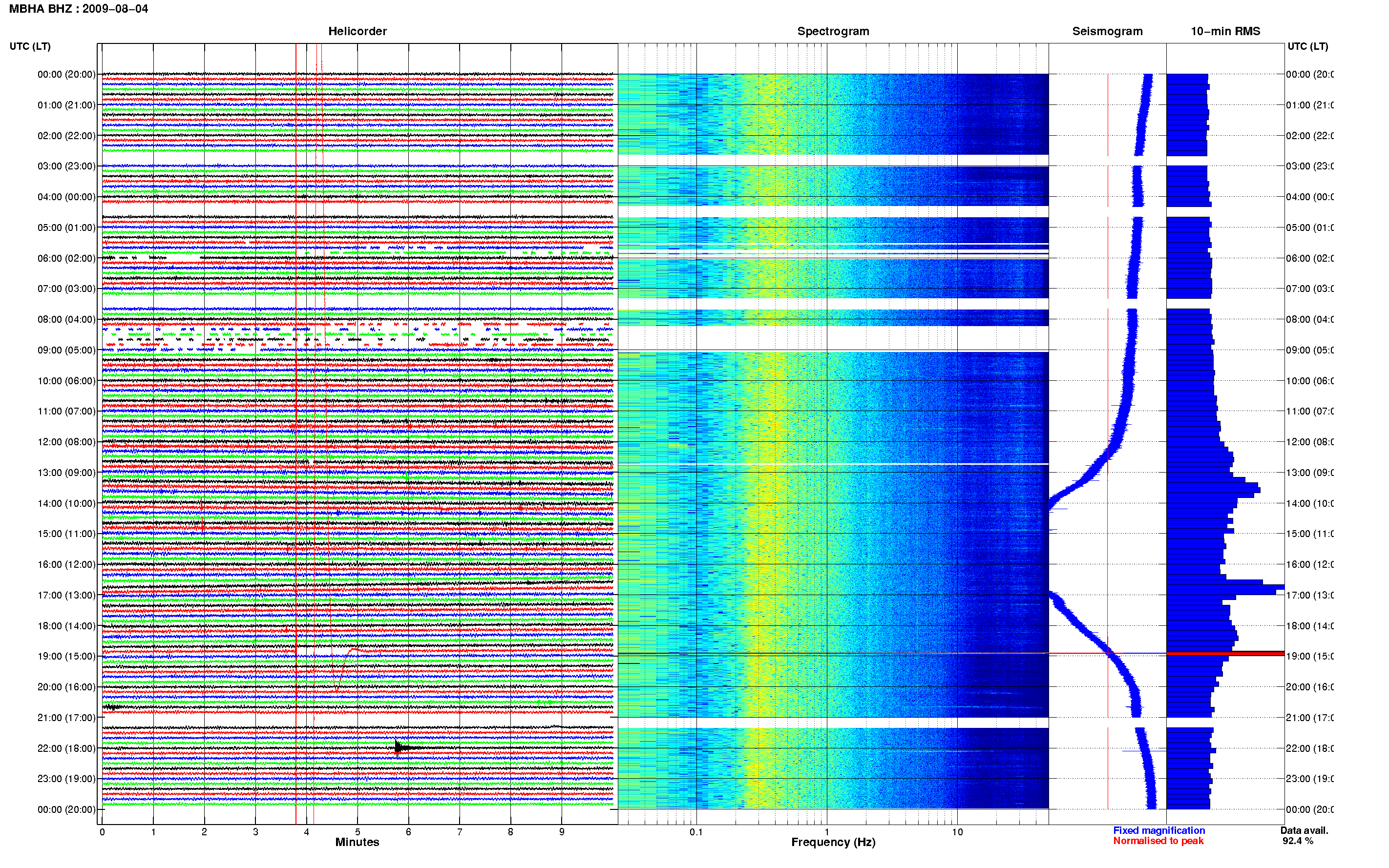Screen dimensions: 1389x868
Task: Click the left '19:00 (15:00)' time label
Action: (x=66, y=656)
